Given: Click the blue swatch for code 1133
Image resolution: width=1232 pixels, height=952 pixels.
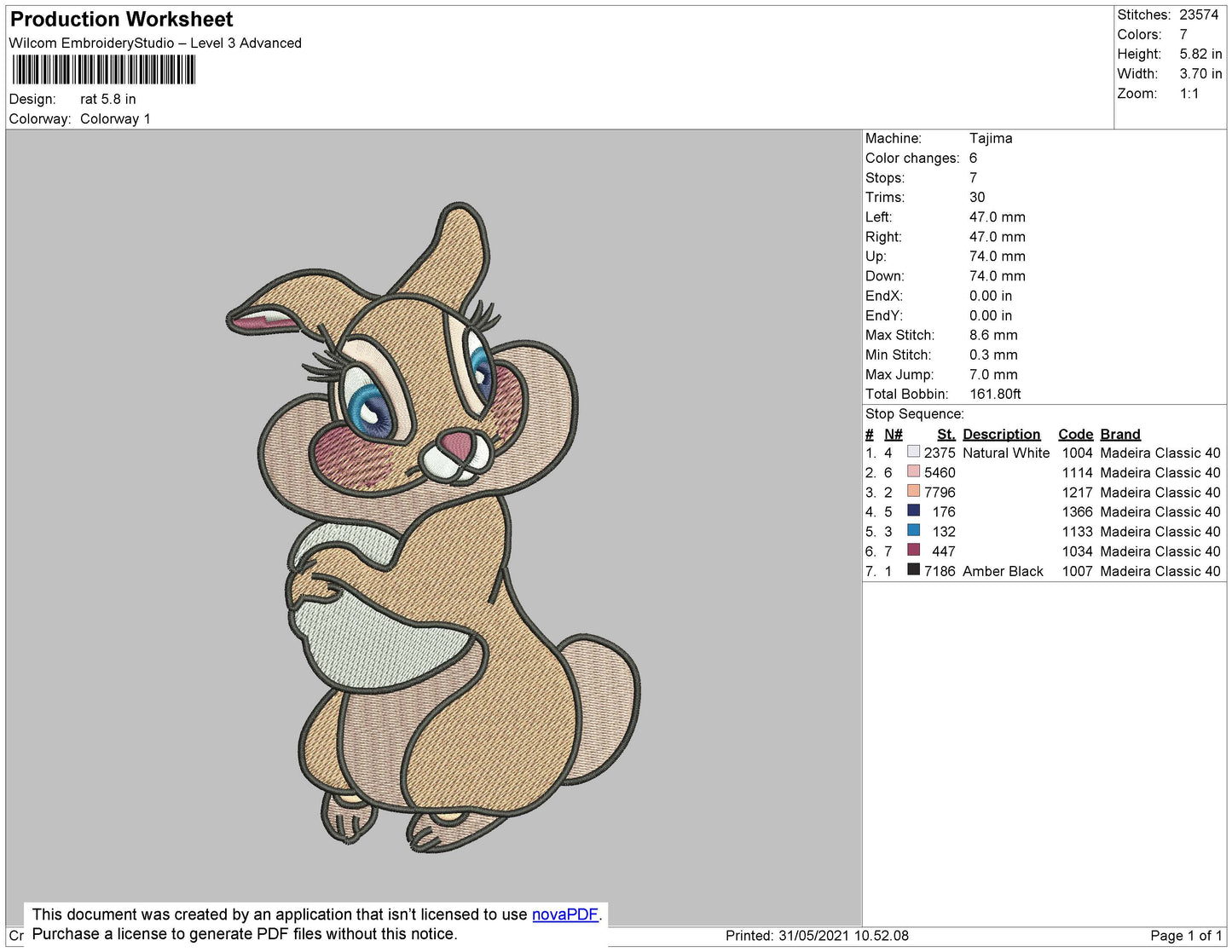Looking at the screenshot, I should [x=914, y=530].
